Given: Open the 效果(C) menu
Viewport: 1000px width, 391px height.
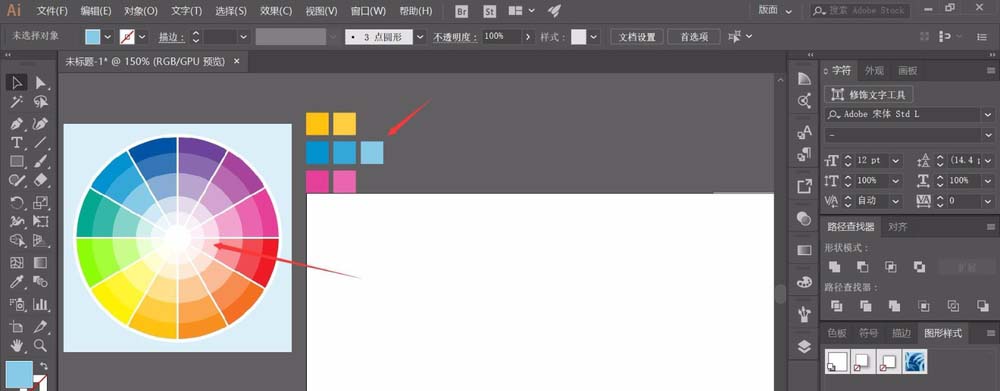Looking at the screenshot, I should pos(276,11).
